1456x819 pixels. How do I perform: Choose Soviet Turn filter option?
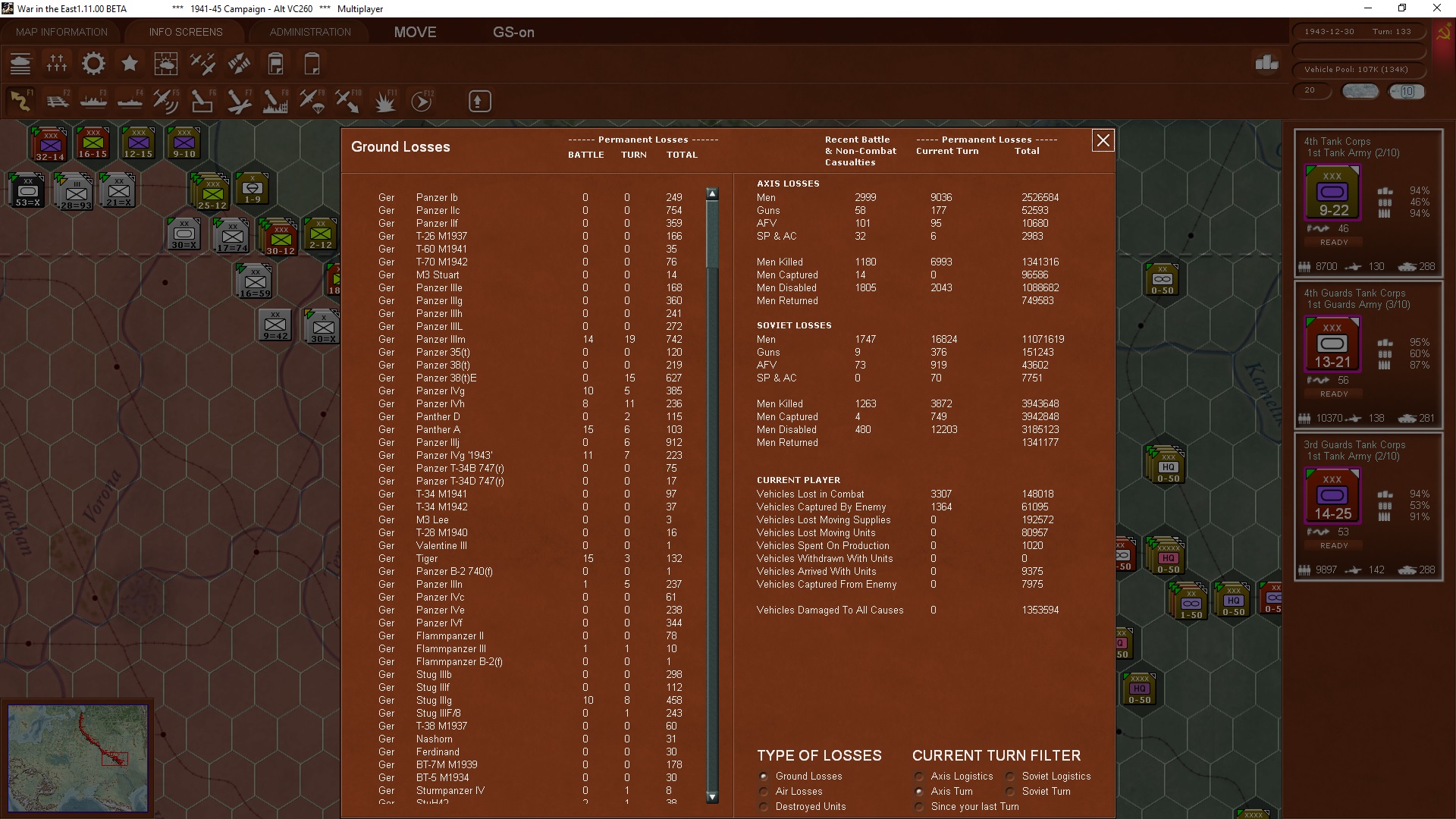point(1011,792)
